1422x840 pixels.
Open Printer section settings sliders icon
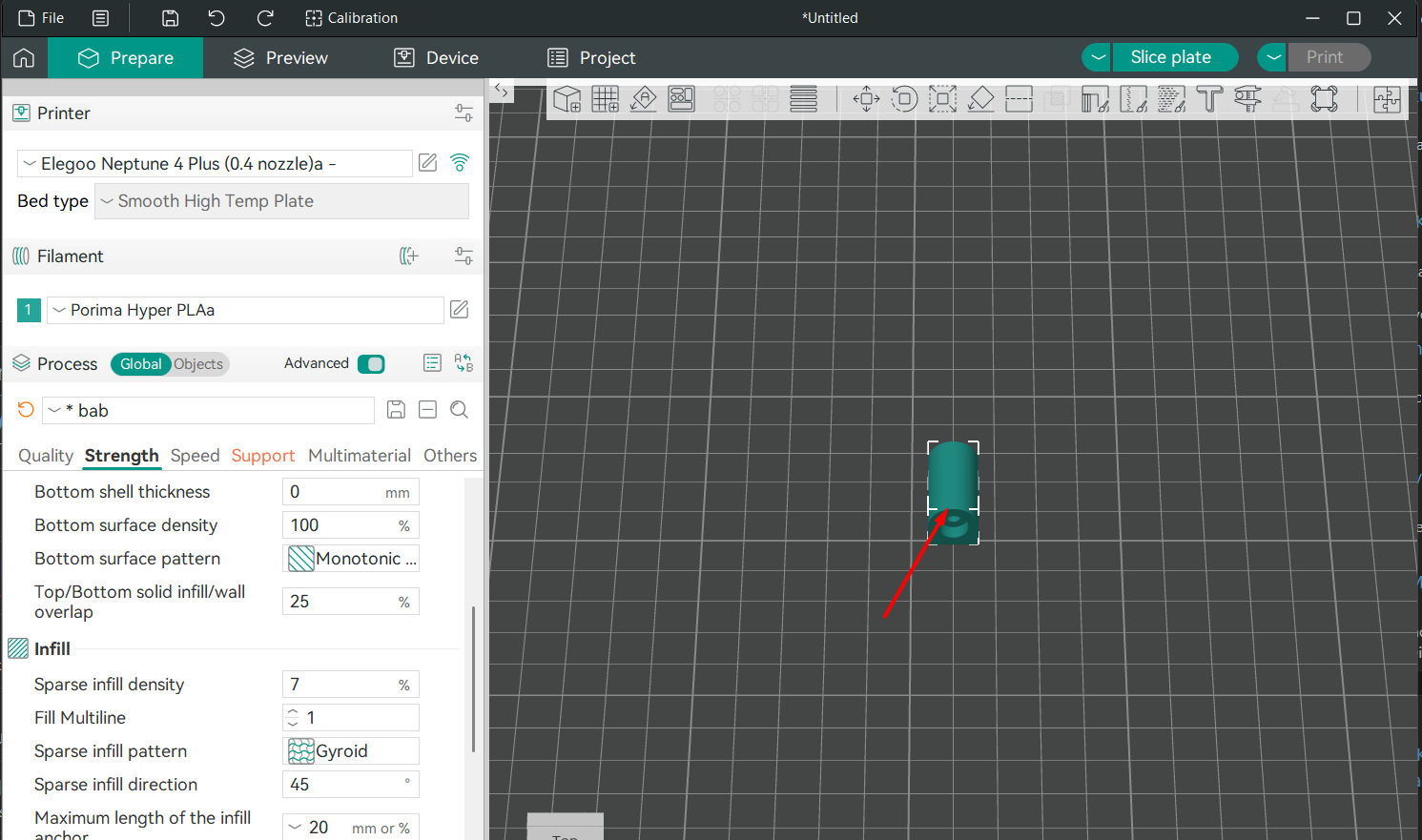pyautogui.click(x=464, y=113)
